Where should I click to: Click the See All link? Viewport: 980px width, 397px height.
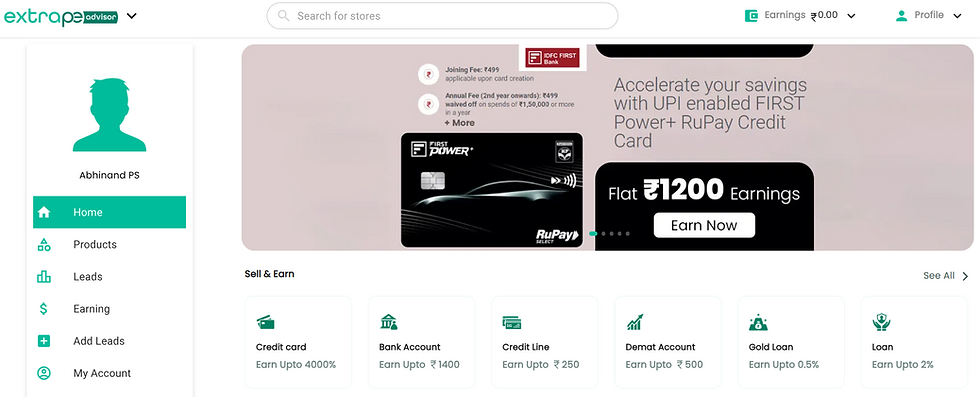[x=939, y=276]
